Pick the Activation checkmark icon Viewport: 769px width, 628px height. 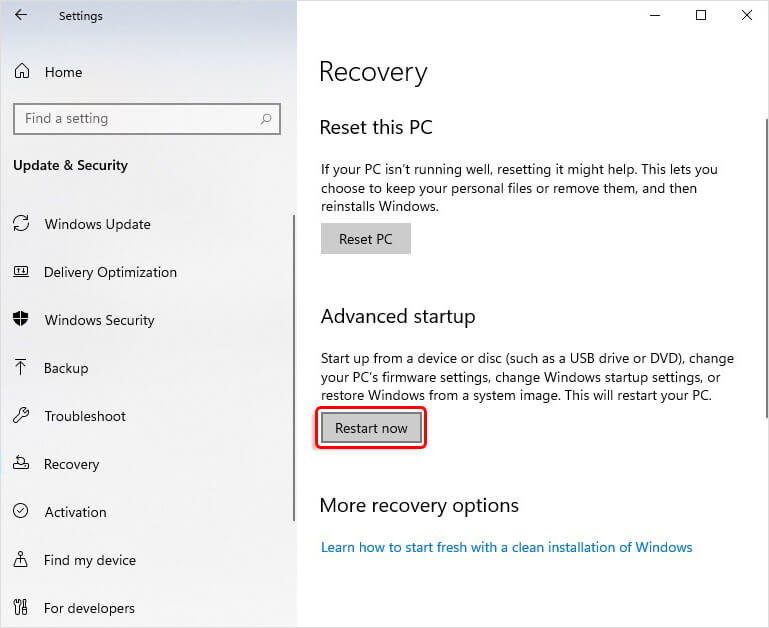(x=21, y=511)
